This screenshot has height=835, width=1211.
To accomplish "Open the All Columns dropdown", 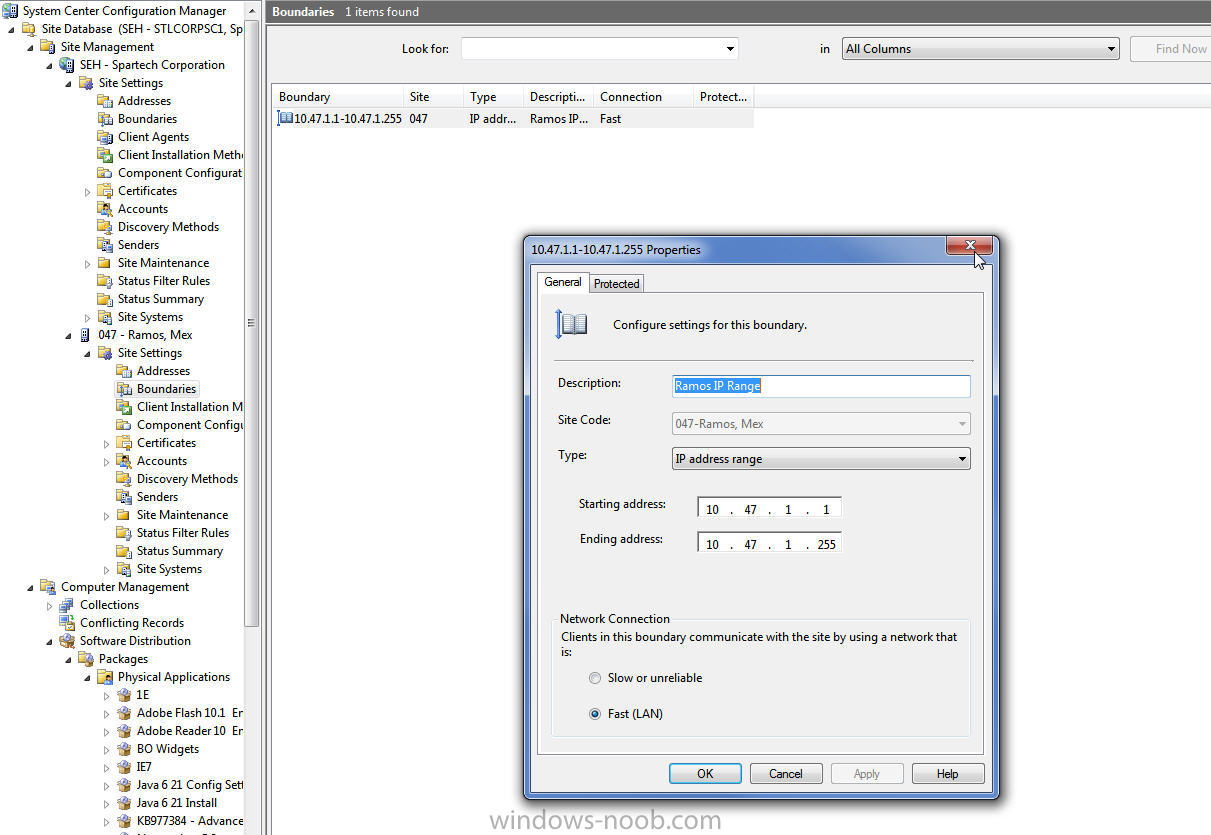I will pyautogui.click(x=1111, y=48).
